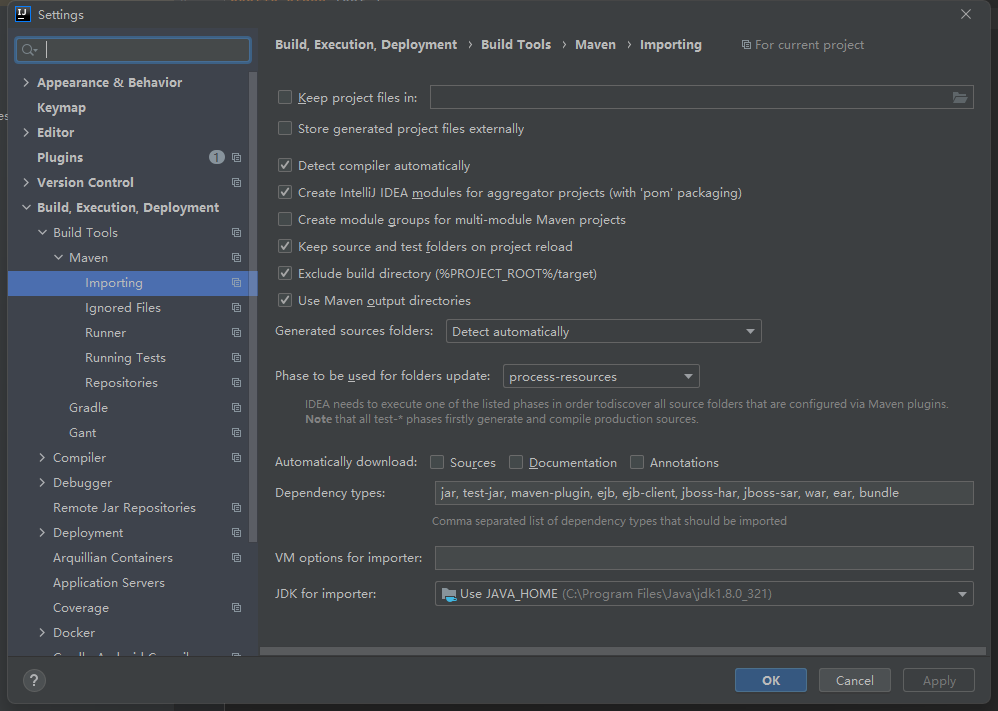The width and height of the screenshot is (998, 711).
Task: Uncheck Detect compiler automatically
Action: pos(285,165)
